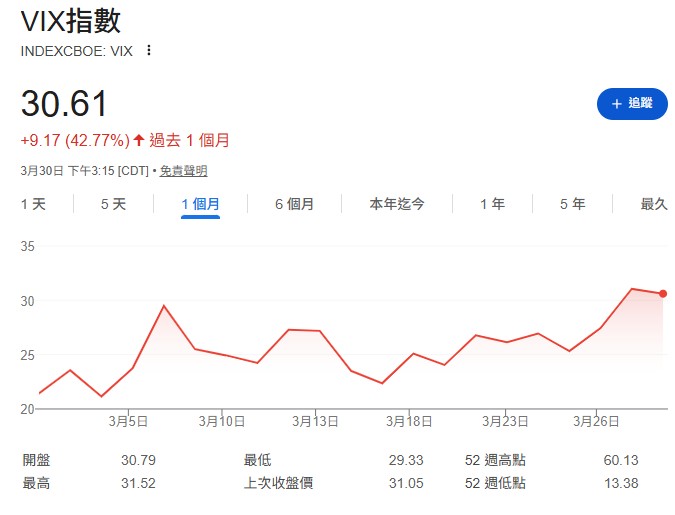Open the three-dot menu beside INDEXCBOE: VIX
This screenshot has height=515, width=675.
click(x=149, y=50)
